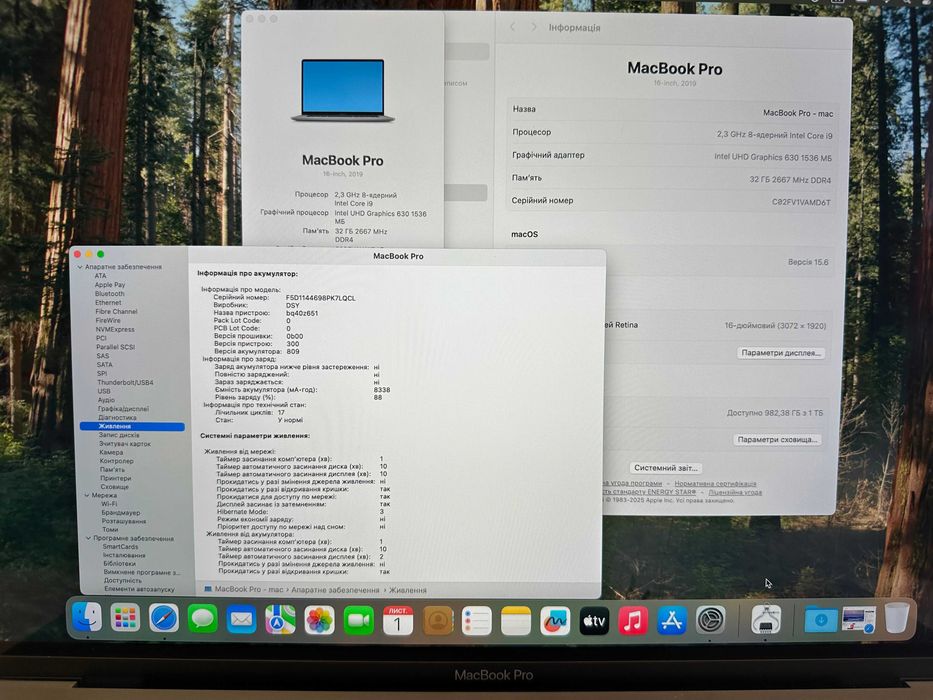Image resolution: width=933 pixels, height=700 pixels.
Task: Open the App Store in the Dock
Action: (672, 620)
